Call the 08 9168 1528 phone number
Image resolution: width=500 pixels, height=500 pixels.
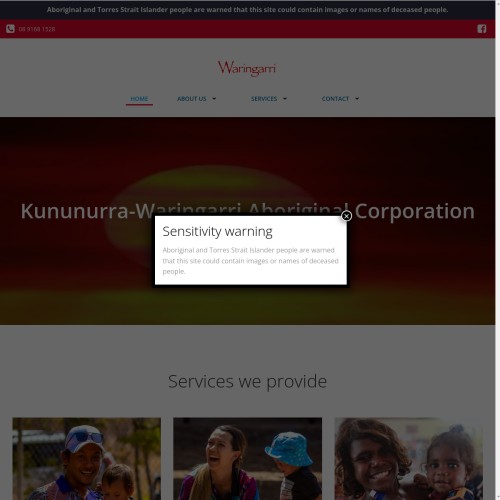pos(37,29)
